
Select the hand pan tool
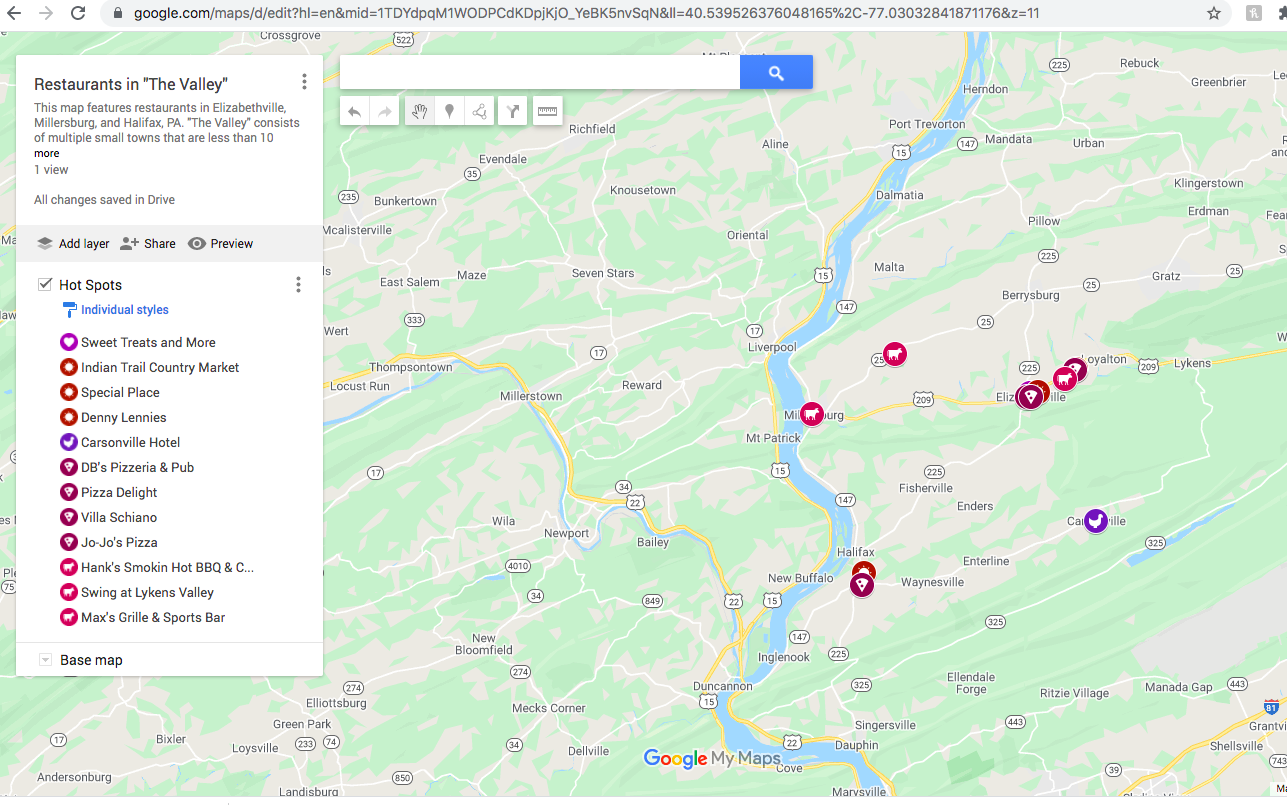pyautogui.click(x=420, y=111)
